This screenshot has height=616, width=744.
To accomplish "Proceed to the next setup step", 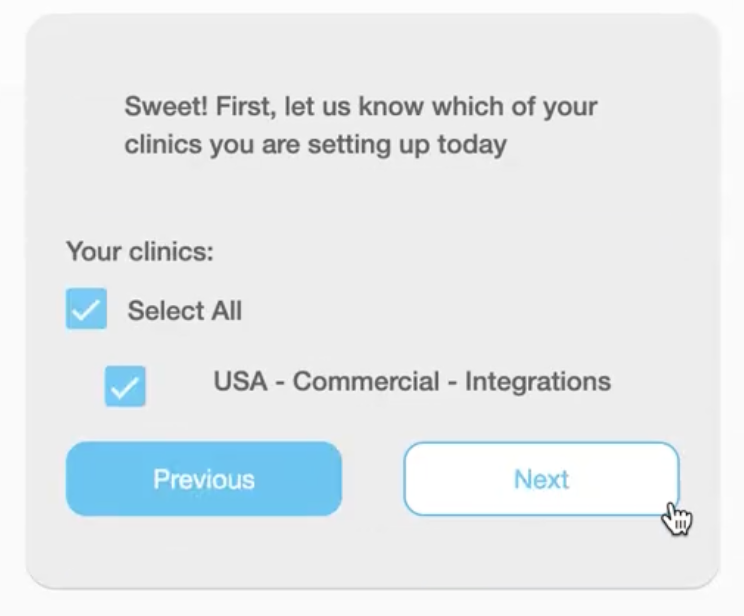I will click(541, 479).
